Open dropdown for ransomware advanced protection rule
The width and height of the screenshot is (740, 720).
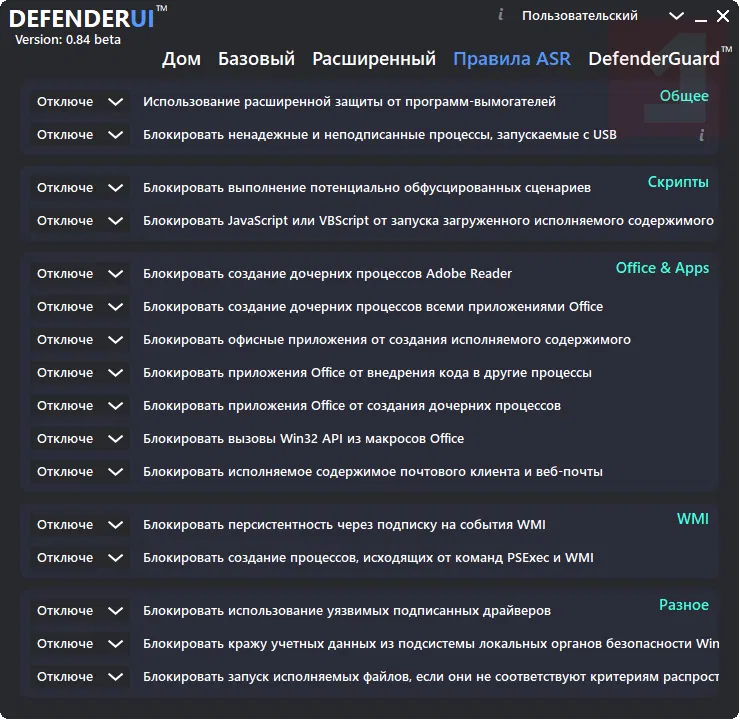coord(80,102)
